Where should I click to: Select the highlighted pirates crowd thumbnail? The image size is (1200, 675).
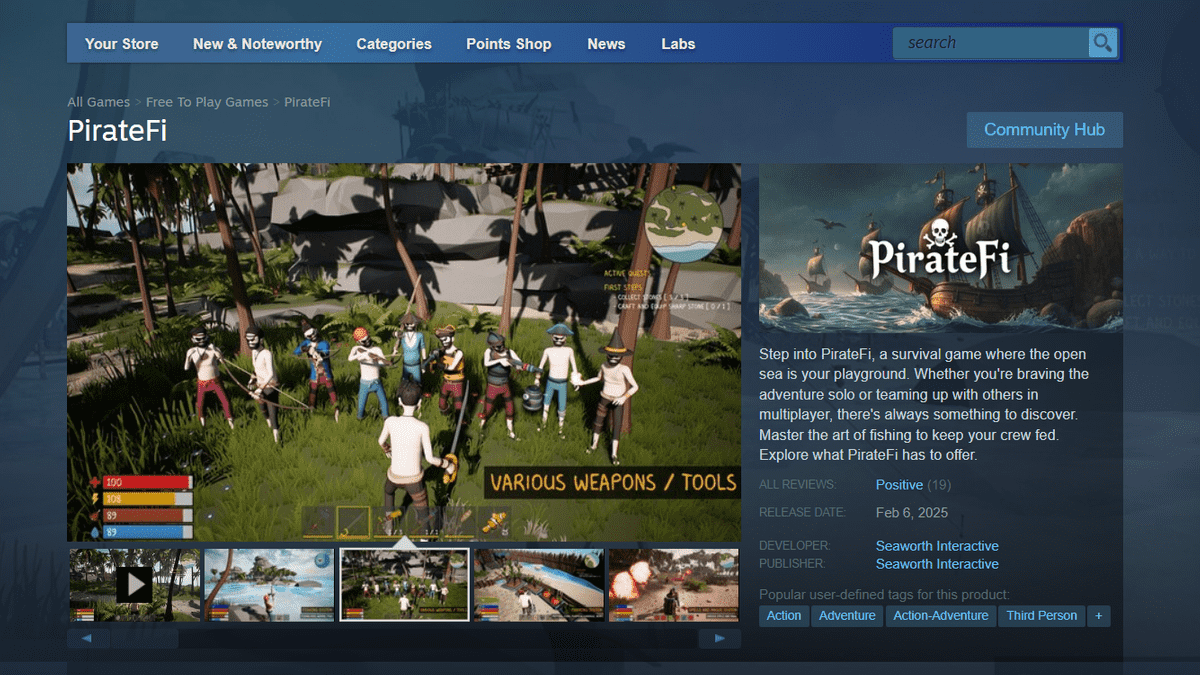(x=404, y=585)
